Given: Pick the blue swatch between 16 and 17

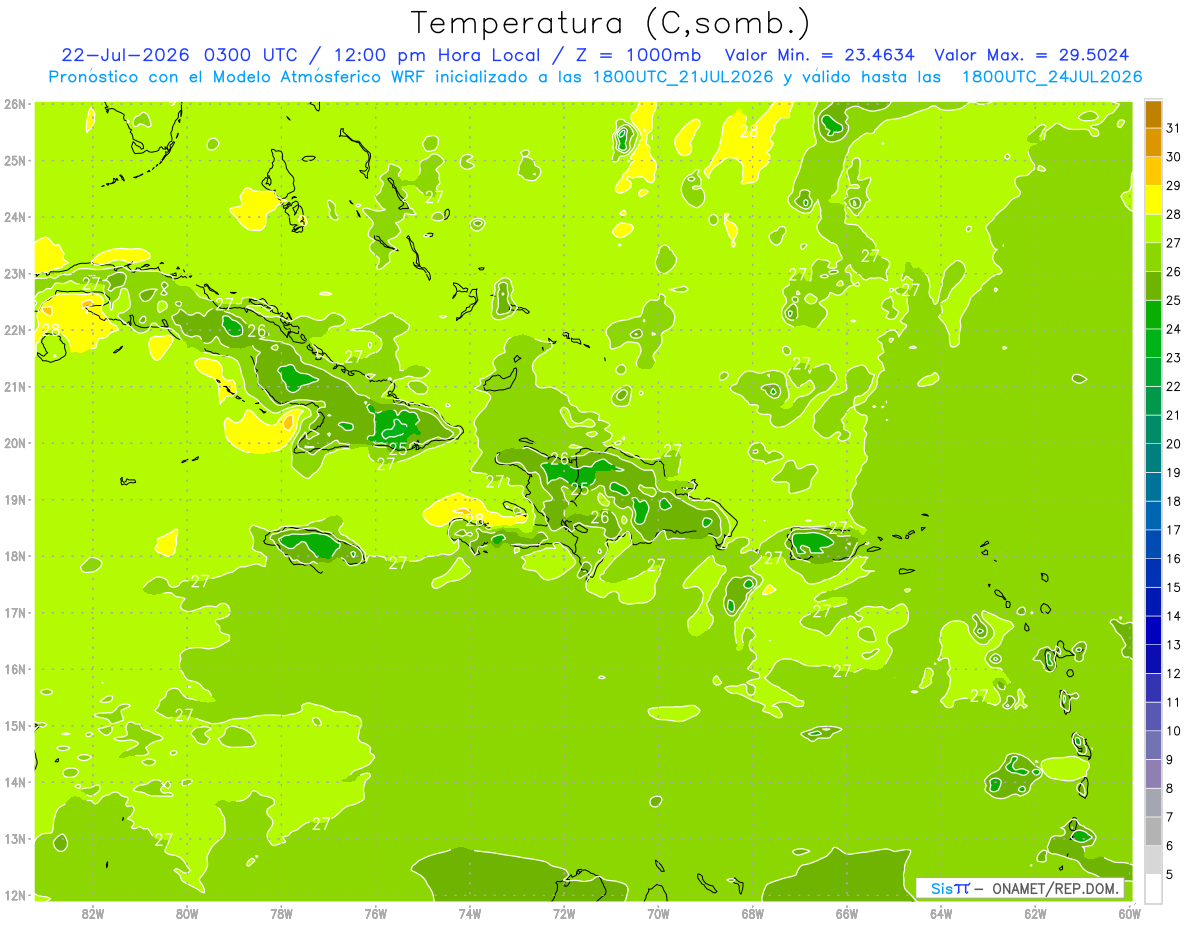Looking at the screenshot, I should pyautogui.click(x=1153, y=544).
